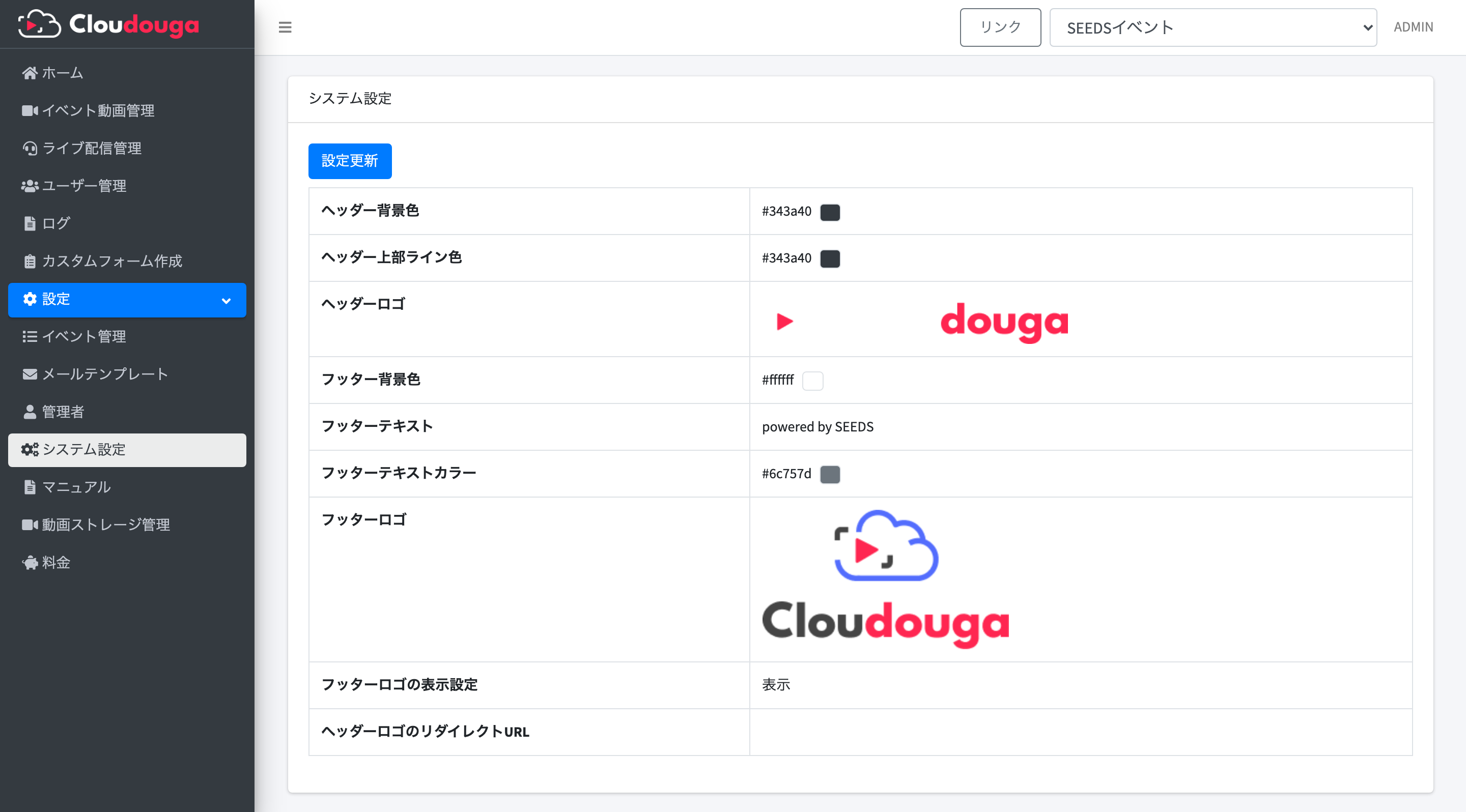Image resolution: width=1466 pixels, height=812 pixels.
Task: Click the #ffffff color code text
Action: coord(778,380)
